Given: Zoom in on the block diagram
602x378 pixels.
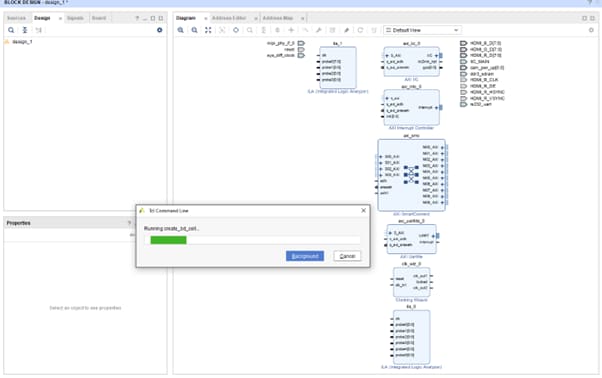Looking at the screenshot, I should pos(180,30).
